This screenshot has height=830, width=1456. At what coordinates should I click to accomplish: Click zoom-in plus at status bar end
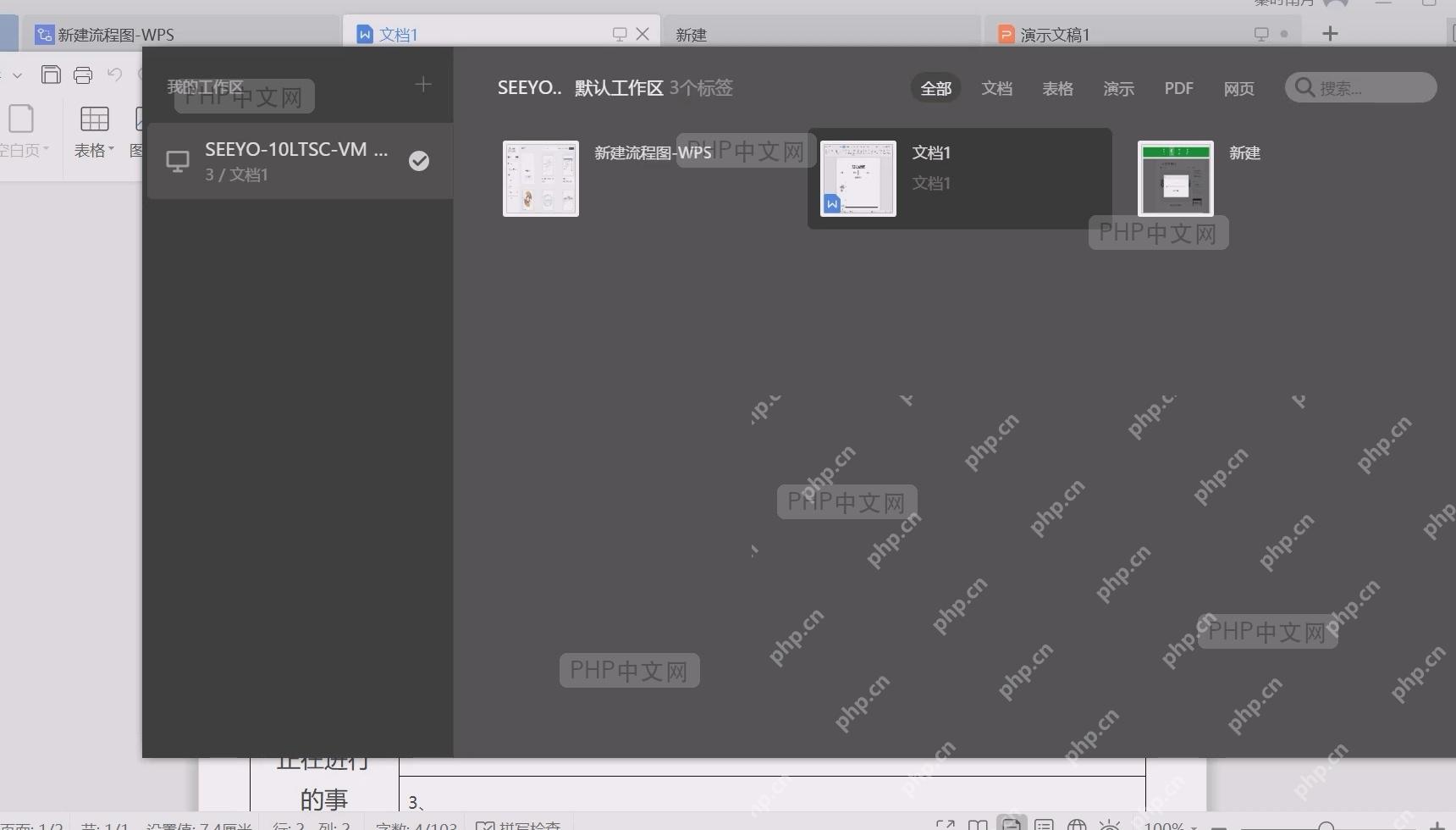(1437, 827)
